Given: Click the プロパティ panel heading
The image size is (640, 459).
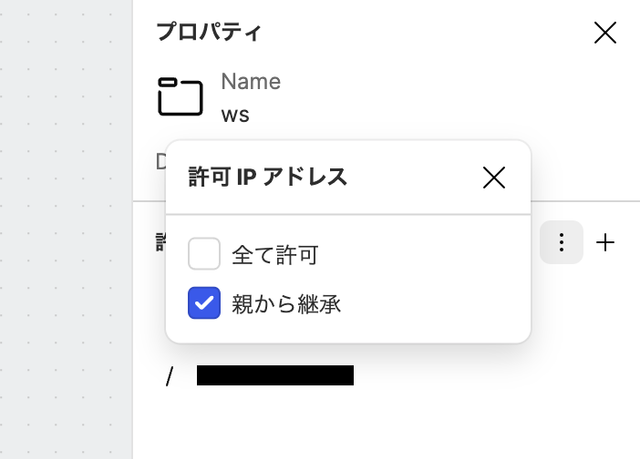Looking at the screenshot, I should pos(209,32).
